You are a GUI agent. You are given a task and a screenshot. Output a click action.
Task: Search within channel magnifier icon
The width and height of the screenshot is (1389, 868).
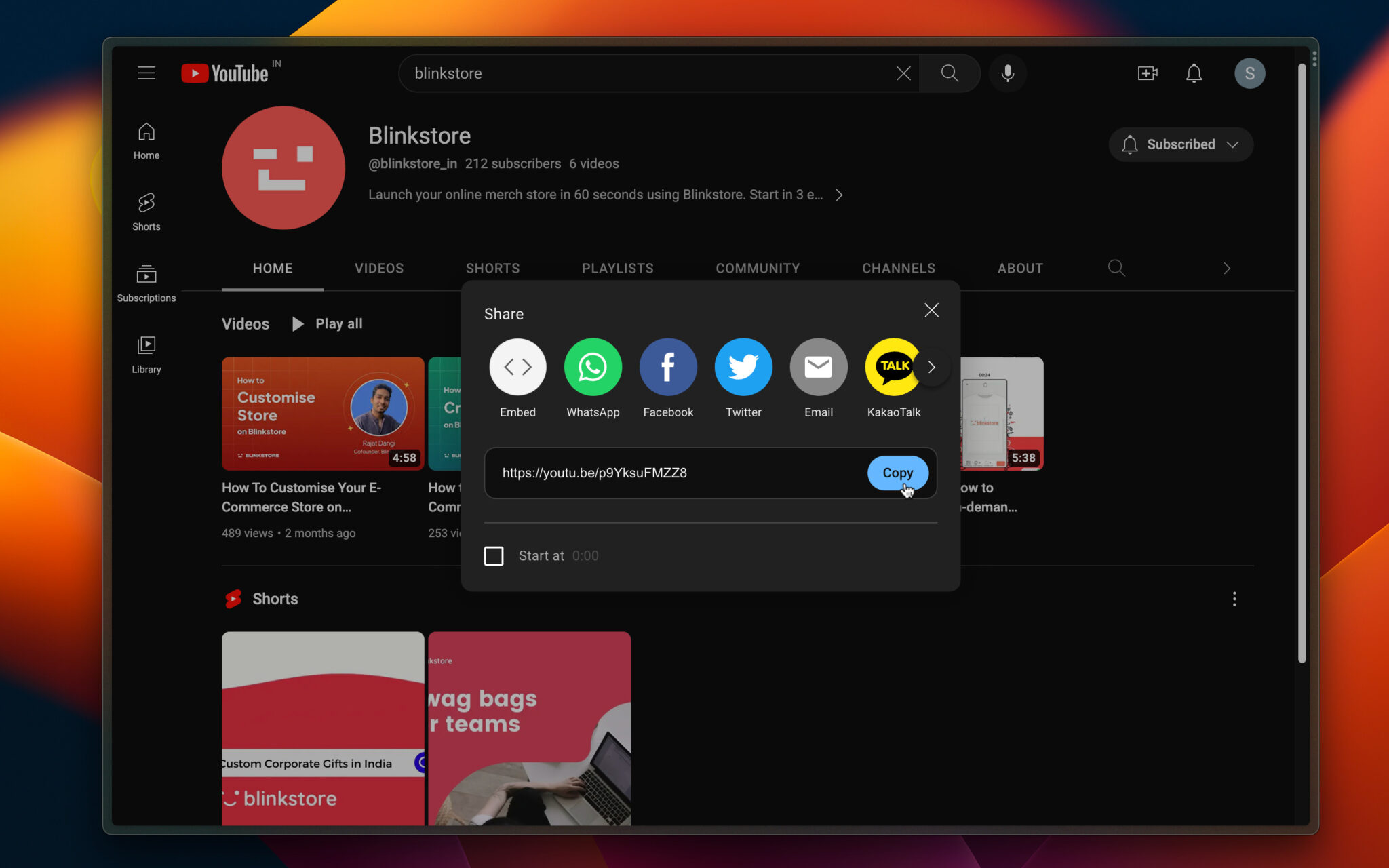(x=1116, y=268)
